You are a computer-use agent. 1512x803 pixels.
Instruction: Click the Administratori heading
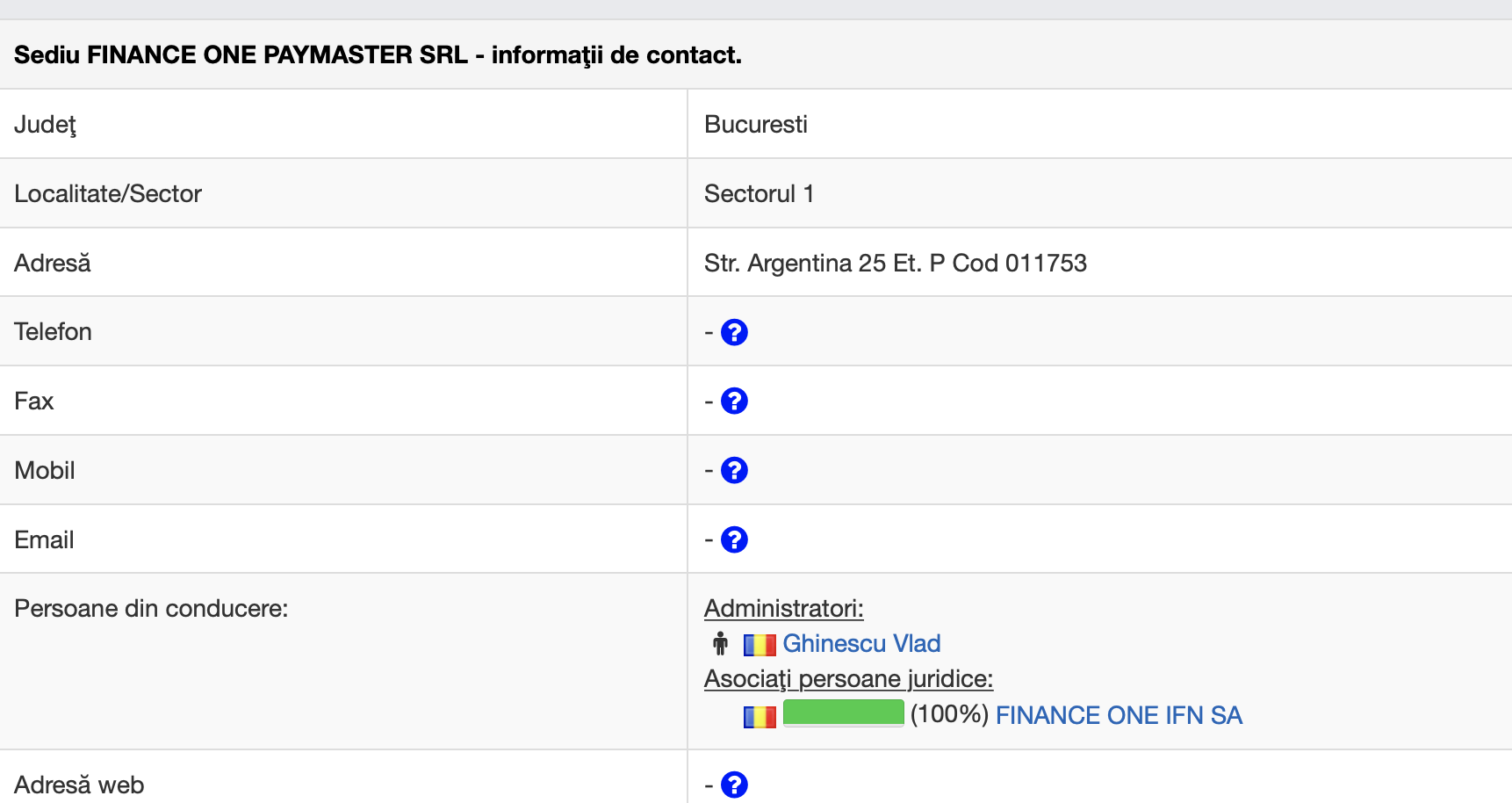783,608
